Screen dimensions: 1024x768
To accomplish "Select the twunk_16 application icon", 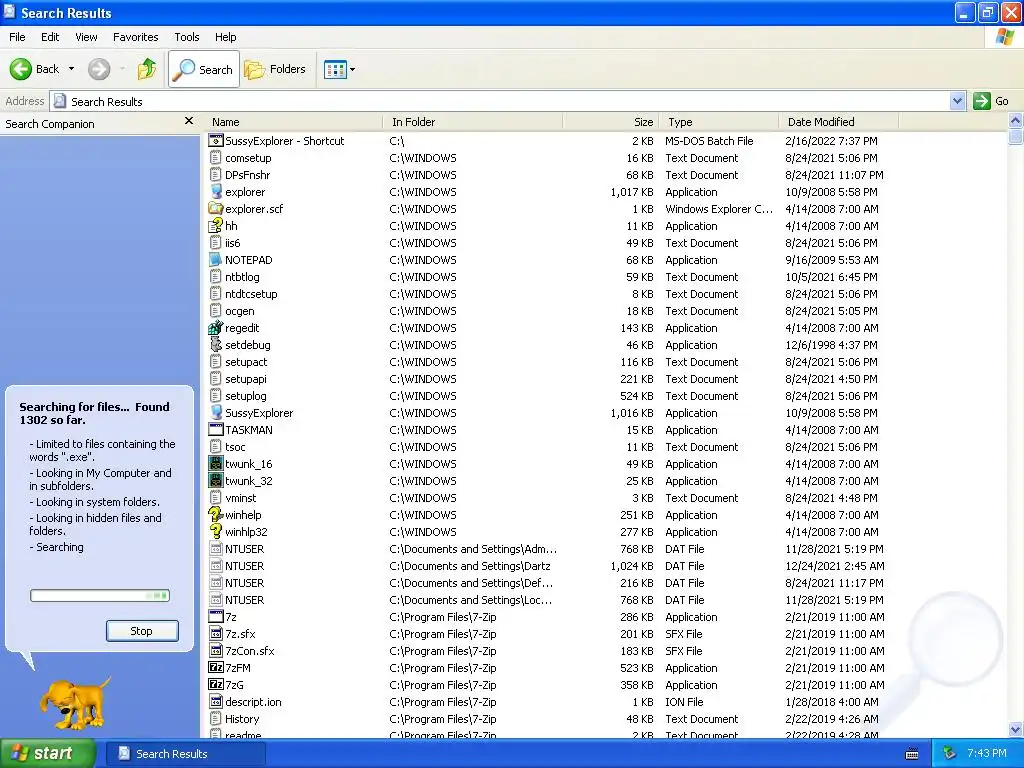I will pyautogui.click(x=216, y=463).
